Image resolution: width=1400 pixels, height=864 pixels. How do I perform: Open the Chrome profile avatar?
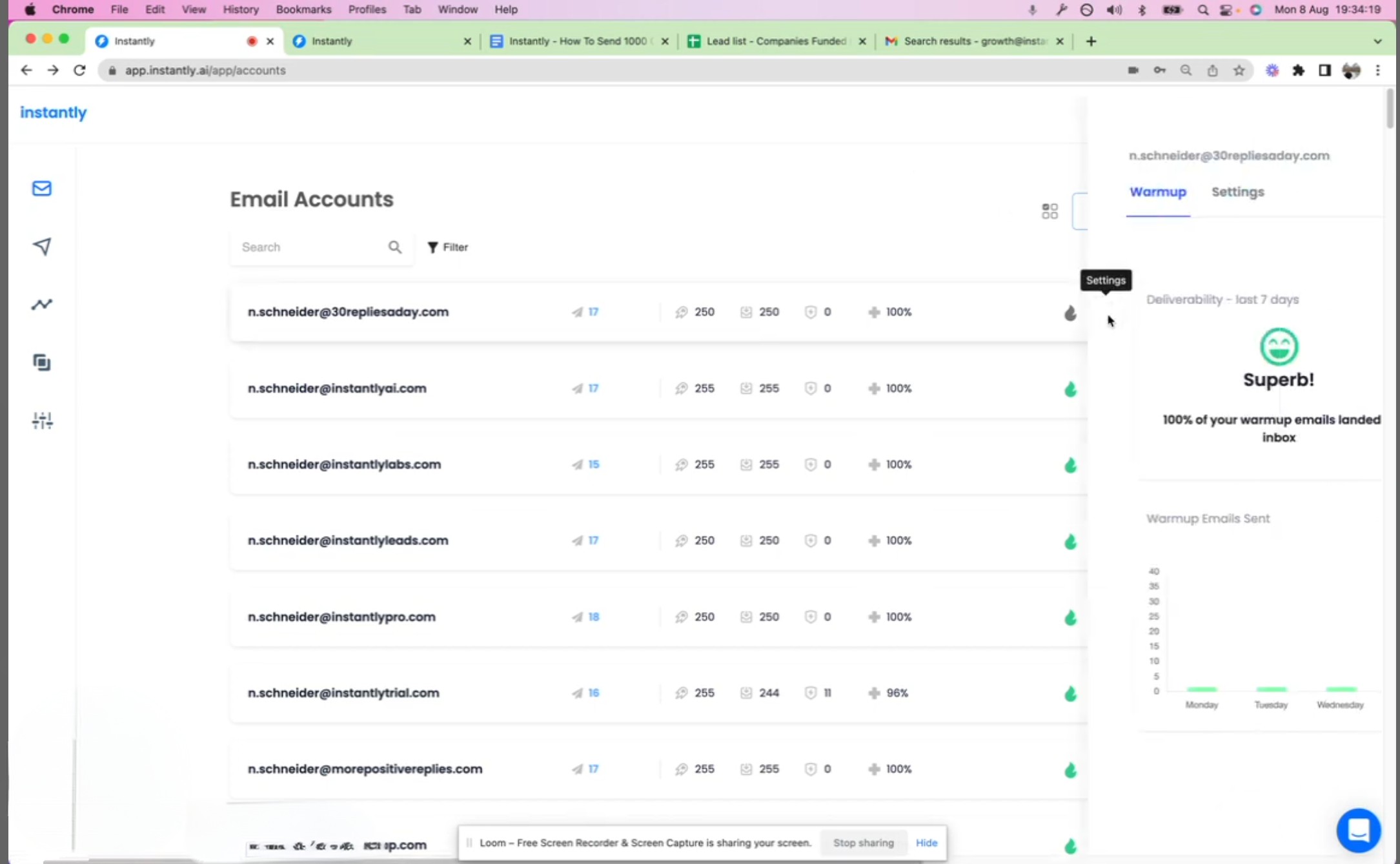click(1351, 70)
